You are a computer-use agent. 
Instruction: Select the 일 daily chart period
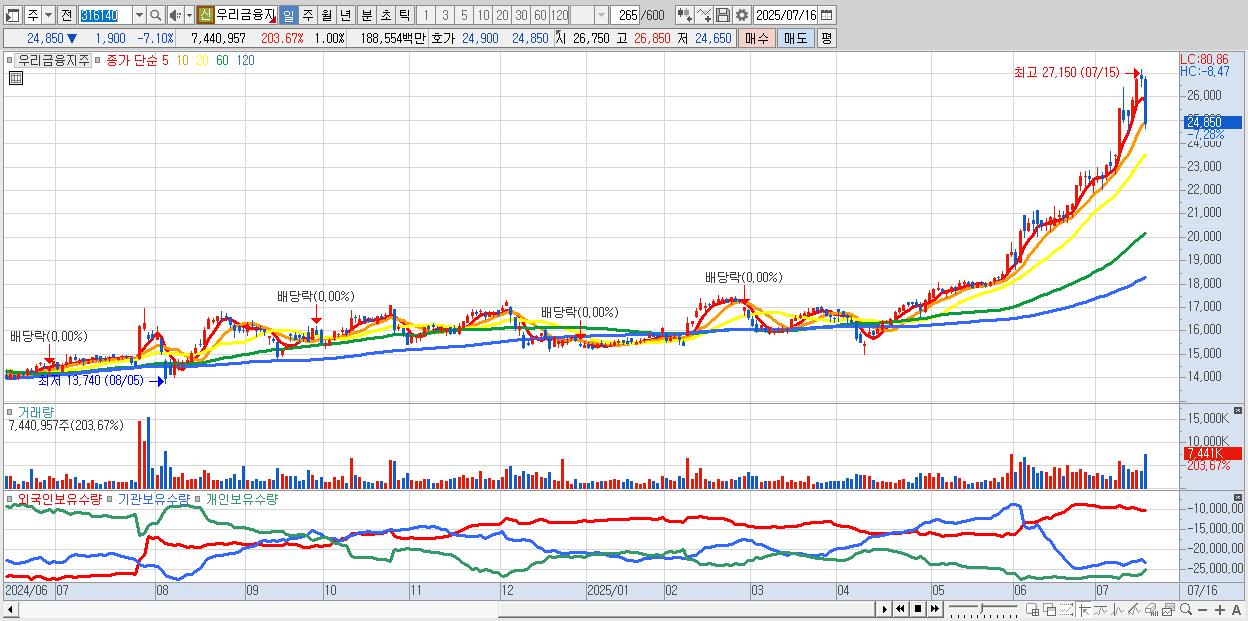[288, 16]
